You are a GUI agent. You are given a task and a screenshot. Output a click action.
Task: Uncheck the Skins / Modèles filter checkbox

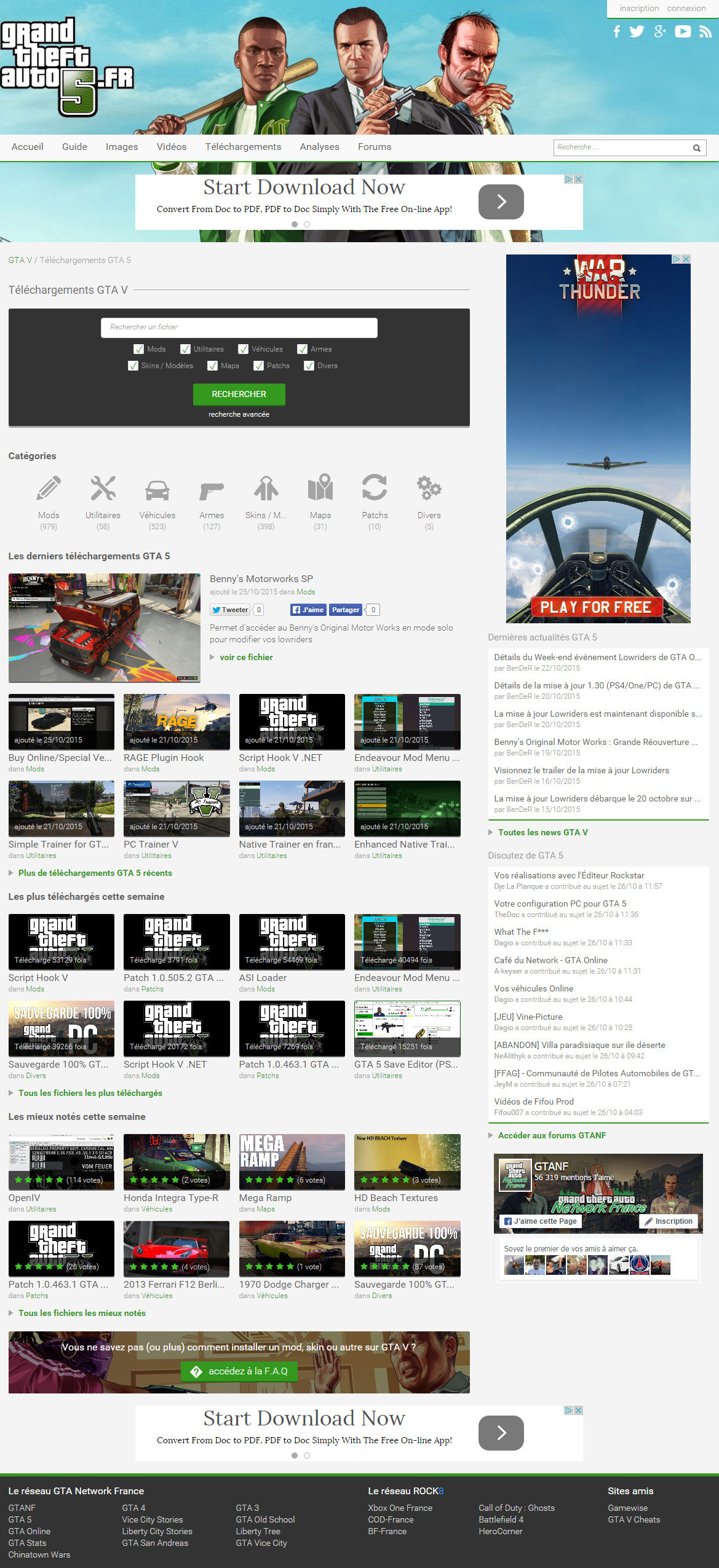coord(133,366)
